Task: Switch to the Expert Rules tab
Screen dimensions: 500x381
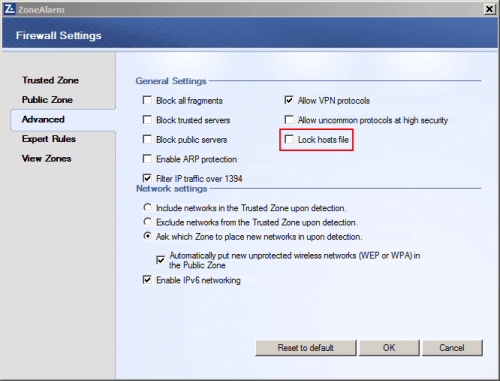Action: 49,139
